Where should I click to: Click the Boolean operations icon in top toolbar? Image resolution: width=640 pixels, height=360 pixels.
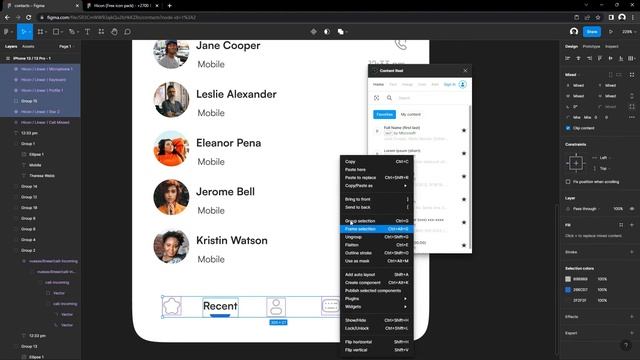click(340, 32)
